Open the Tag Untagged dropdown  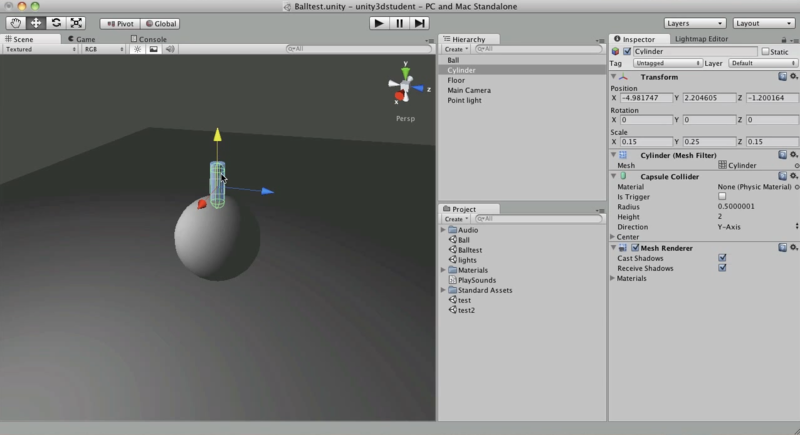pyautogui.click(x=667, y=63)
